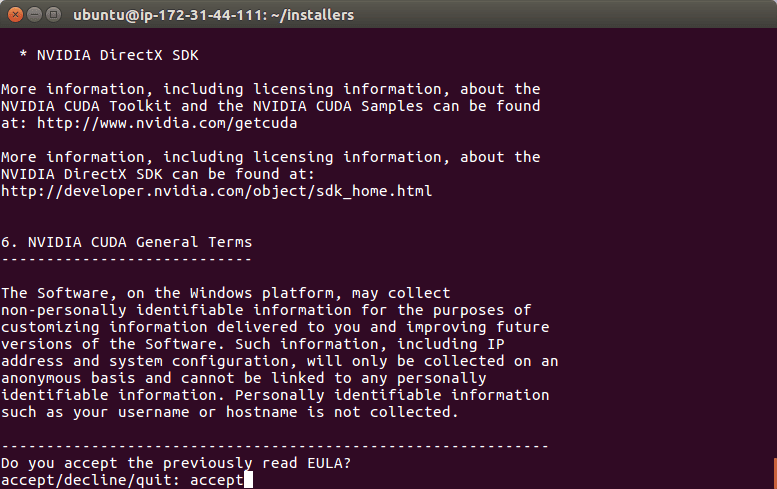Click the accept/decline/quit prompt label
The height and width of the screenshot is (489, 777).
(x=91, y=480)
